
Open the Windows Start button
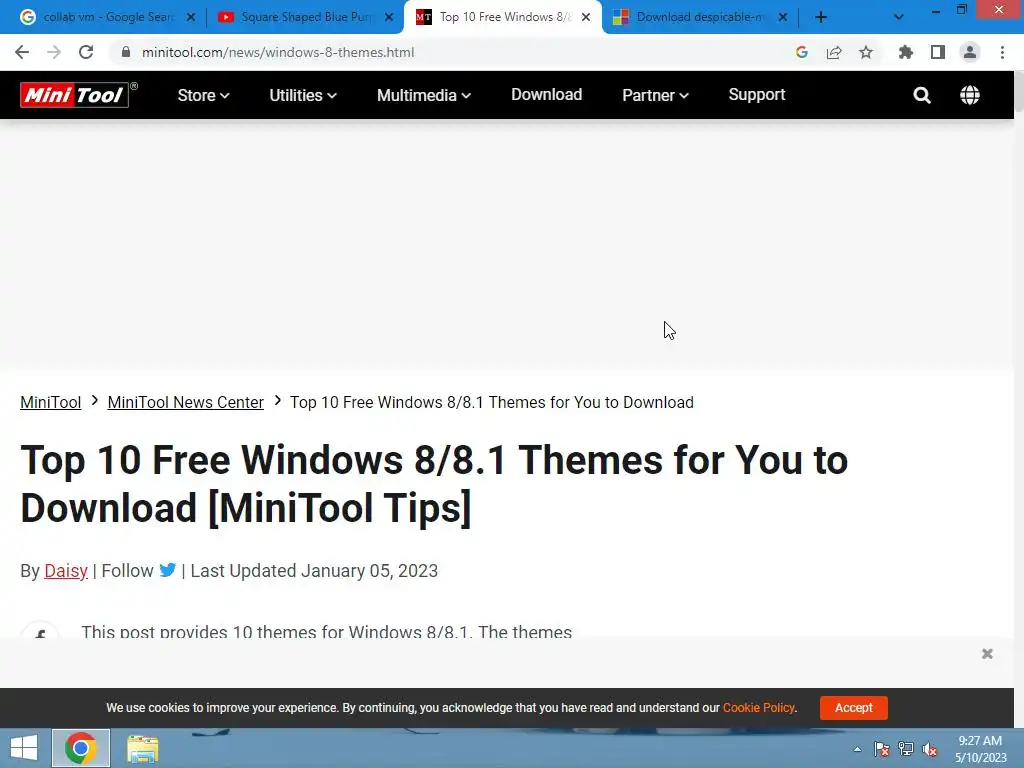click(x=24, y=748)
